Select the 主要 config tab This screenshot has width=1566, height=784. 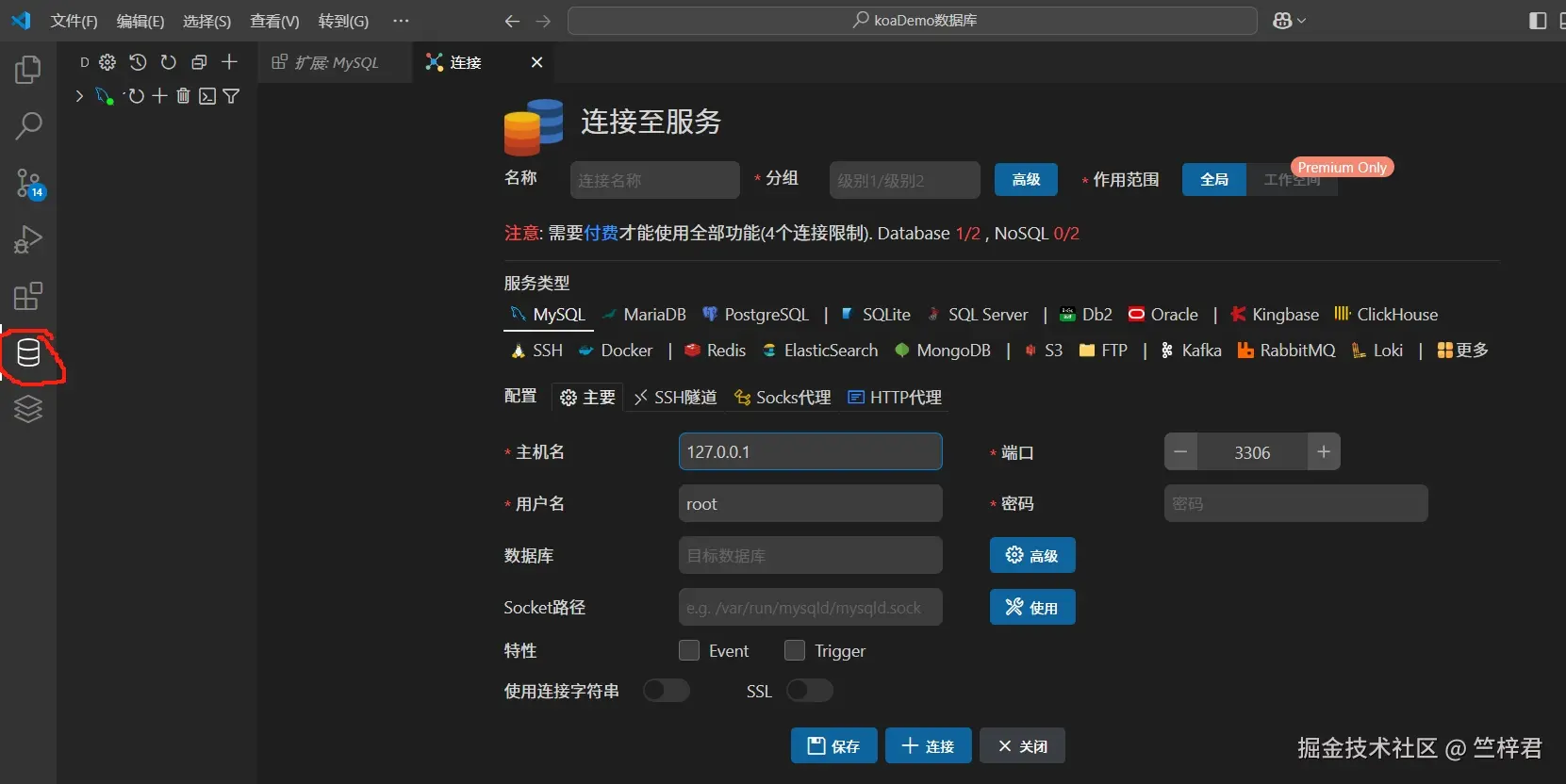[587, 398]
